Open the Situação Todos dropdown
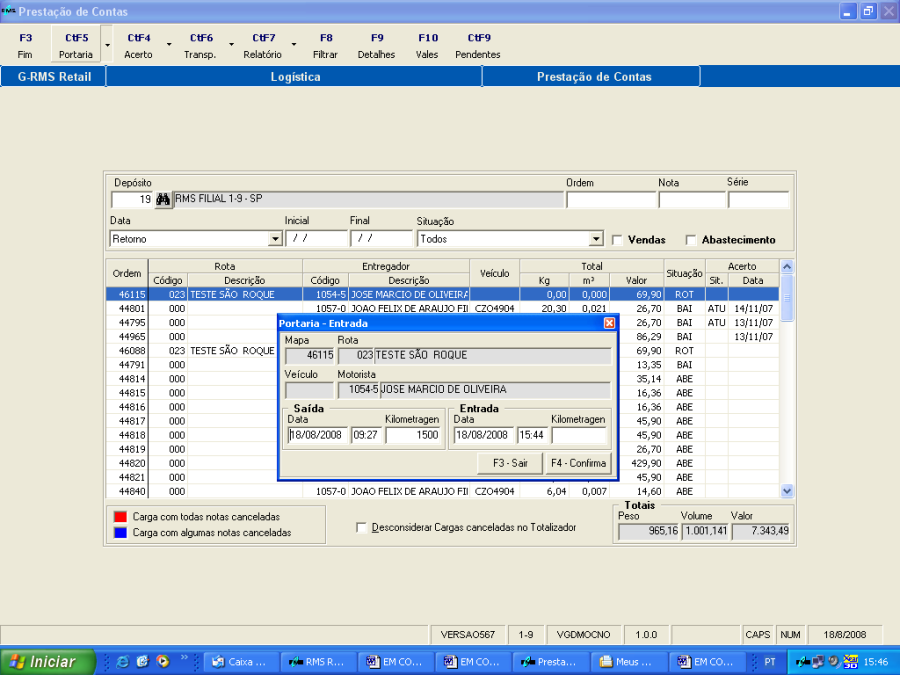 [x=596, y=239]
